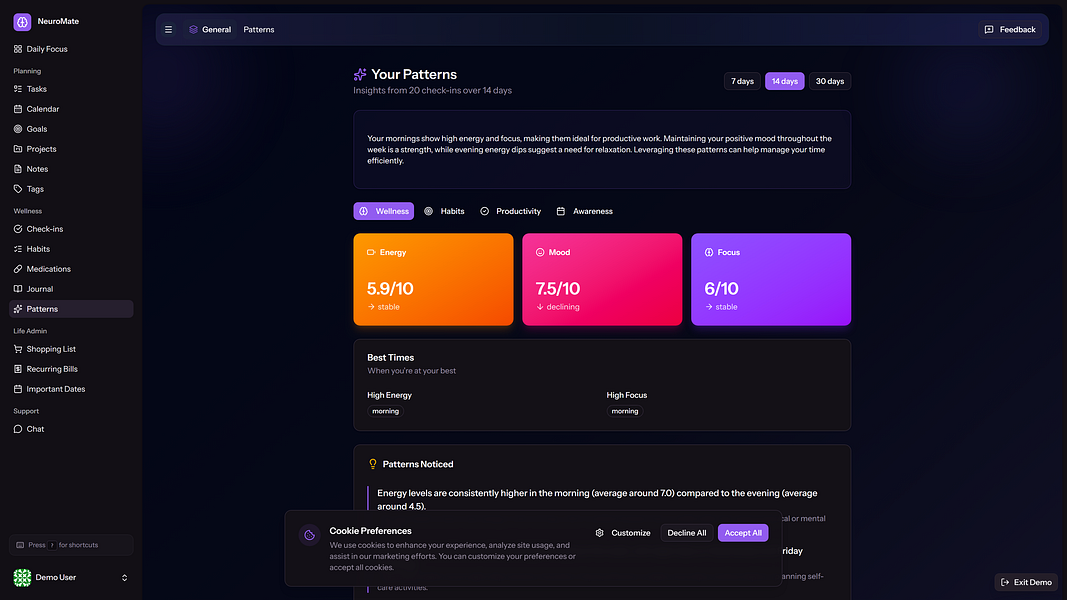The height and width of the screenshot is (600, 1067).
Task: Click the Medications pill icon
Action: pos(18,269)
